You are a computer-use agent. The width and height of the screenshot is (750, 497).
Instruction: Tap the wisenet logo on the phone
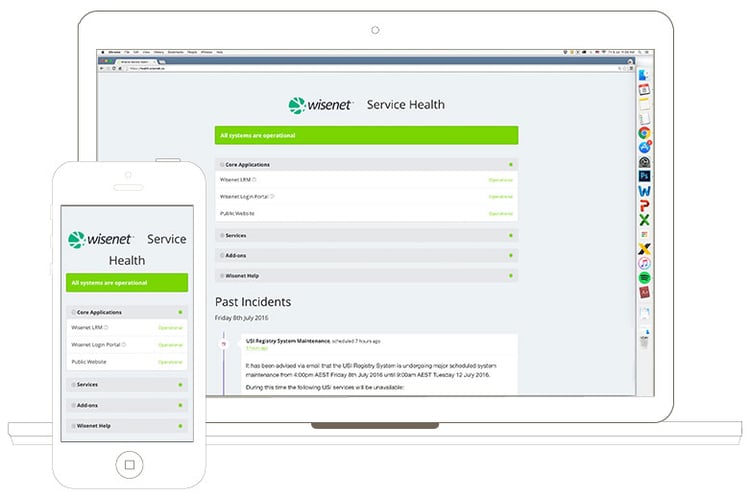point(100,239)
